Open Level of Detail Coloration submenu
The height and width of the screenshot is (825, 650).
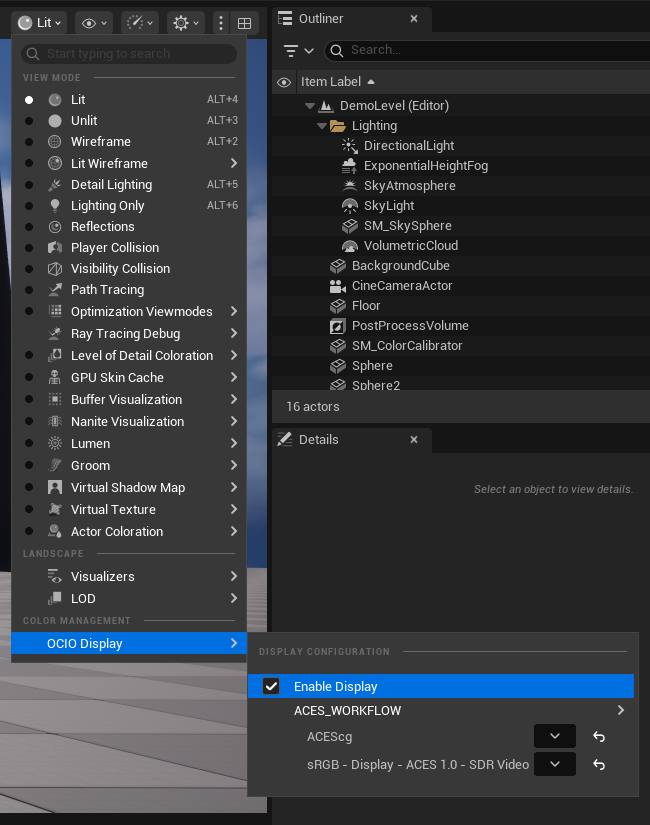pos(129,356)
